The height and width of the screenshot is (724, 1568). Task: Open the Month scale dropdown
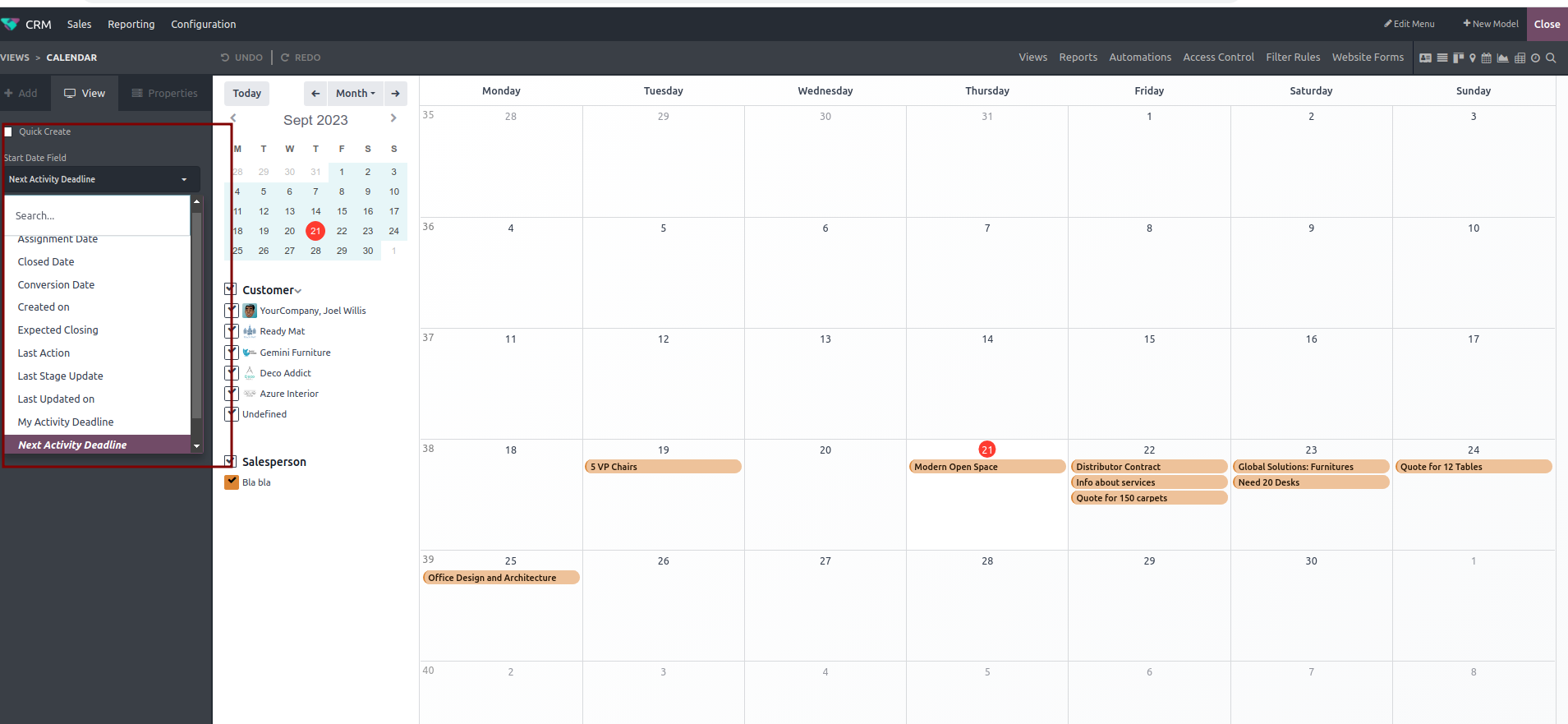(355, 93)
